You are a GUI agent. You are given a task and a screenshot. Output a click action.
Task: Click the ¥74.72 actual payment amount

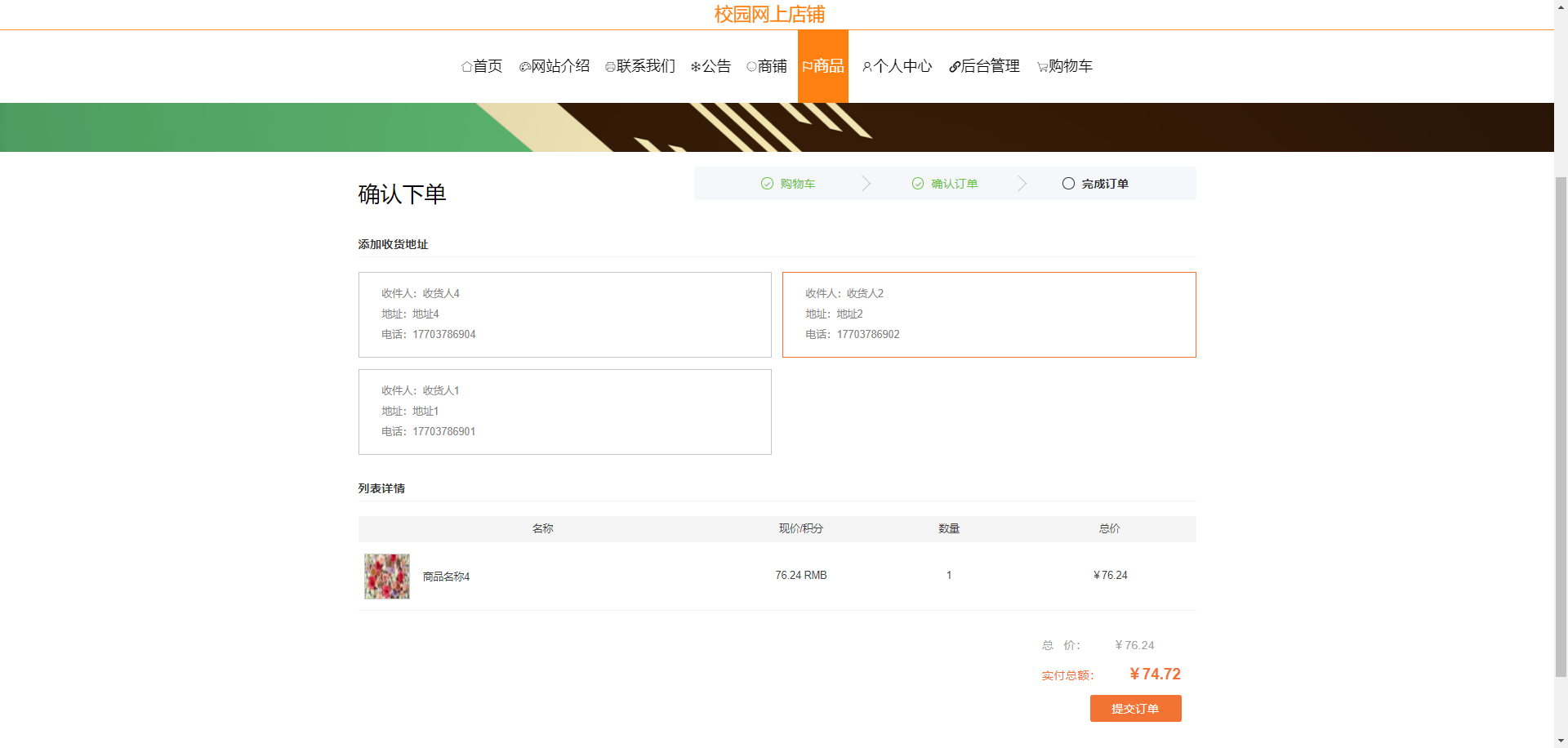[1155, 675]
